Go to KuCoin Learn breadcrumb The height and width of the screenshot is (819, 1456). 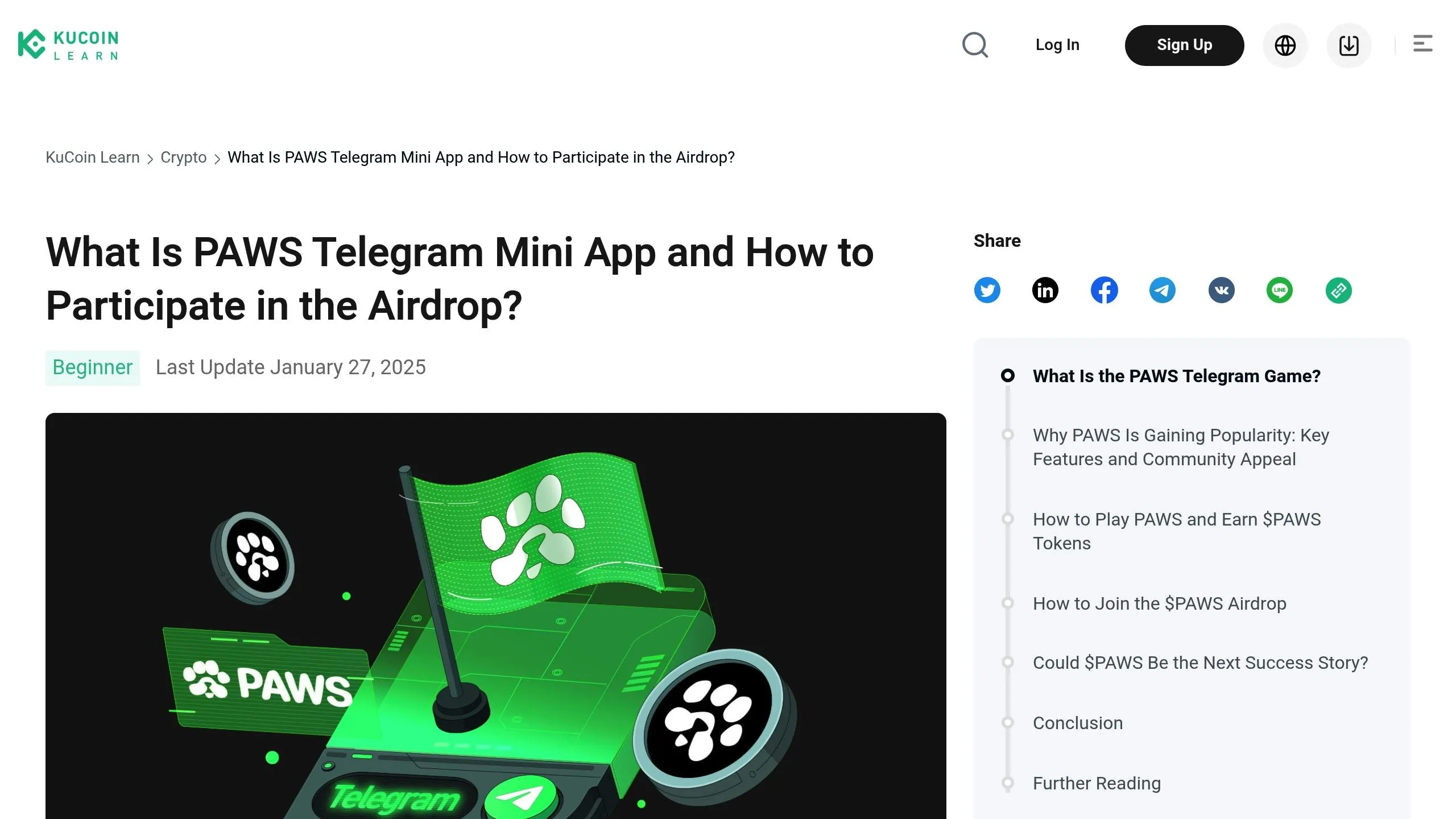pyautogui.click(x=93, y=158)
